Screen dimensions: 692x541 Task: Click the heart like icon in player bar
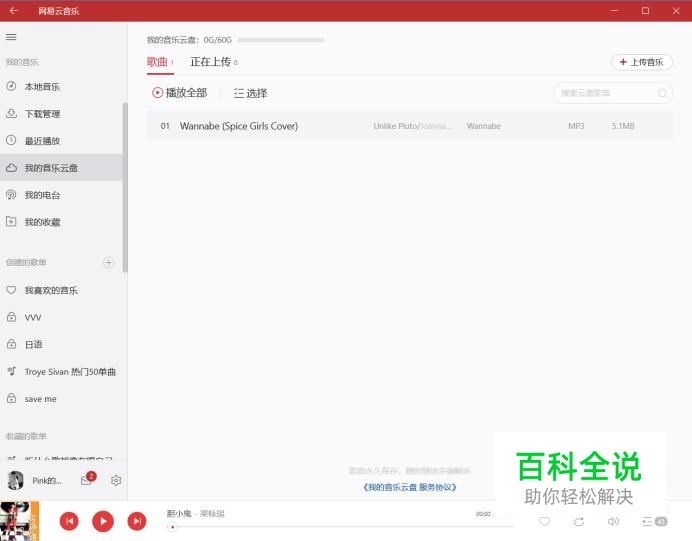pyautogui.click(x=545, y=522)
